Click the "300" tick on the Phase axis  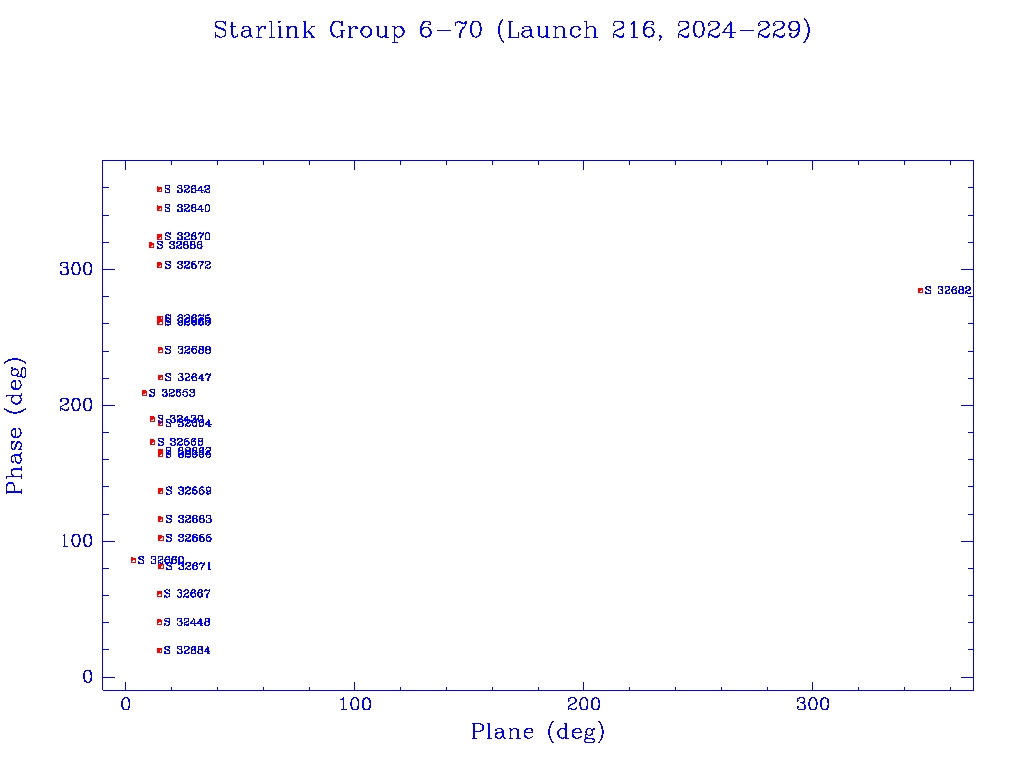pyautogui.click(x=76, y=269)
